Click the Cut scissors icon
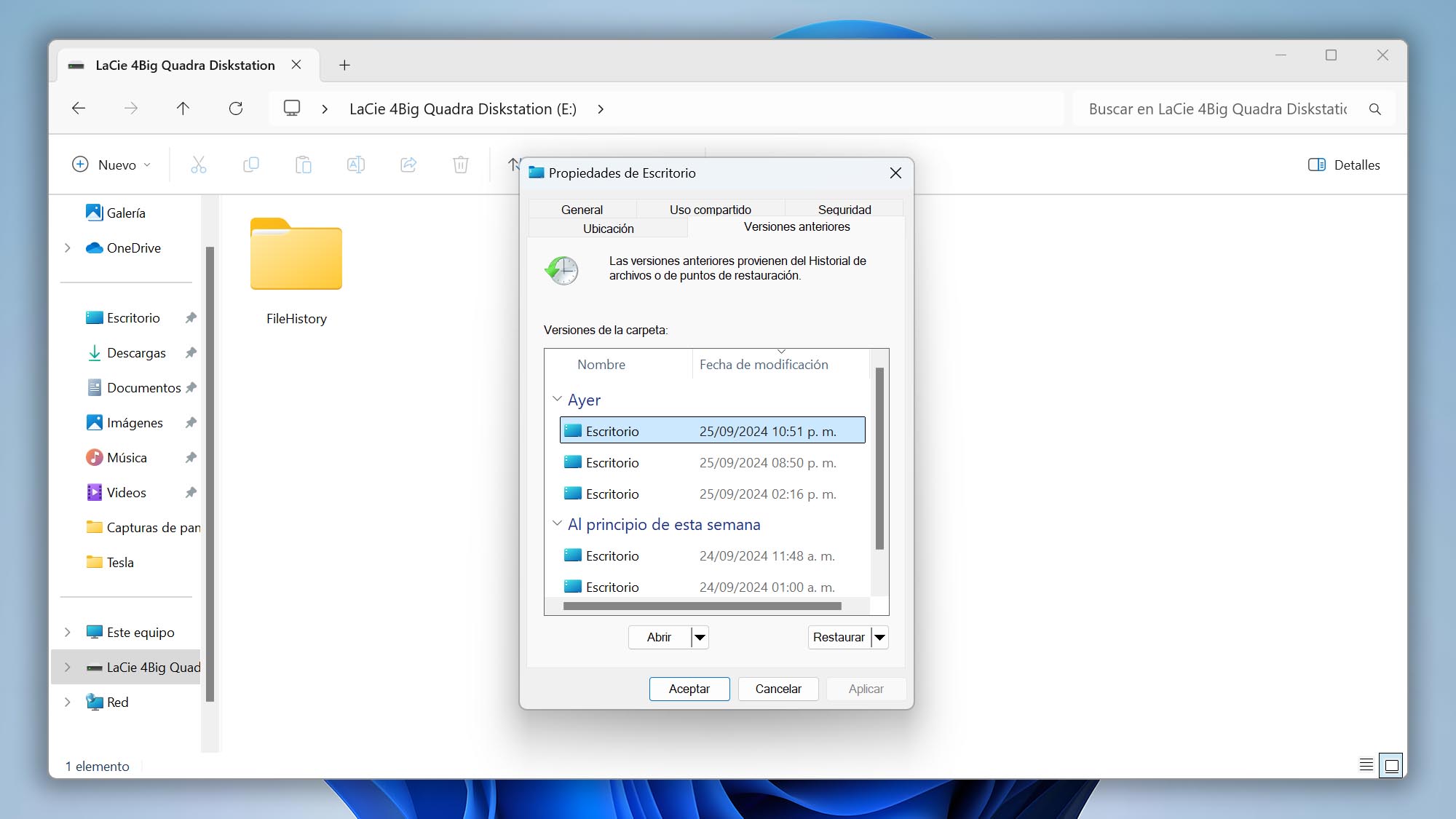 (199, 165)
